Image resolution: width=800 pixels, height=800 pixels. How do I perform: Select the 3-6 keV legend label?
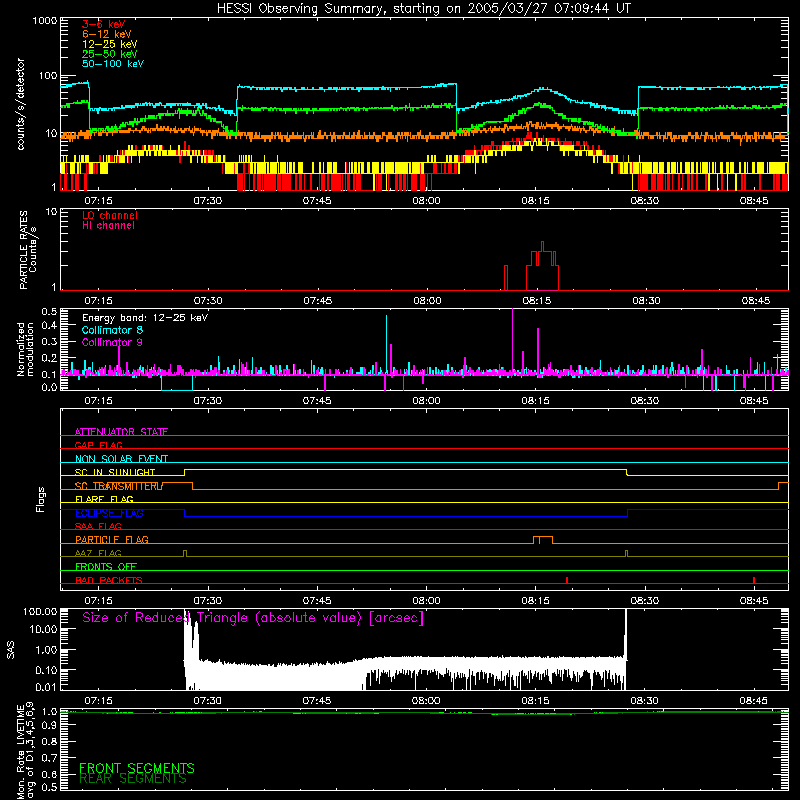(103, 24)
